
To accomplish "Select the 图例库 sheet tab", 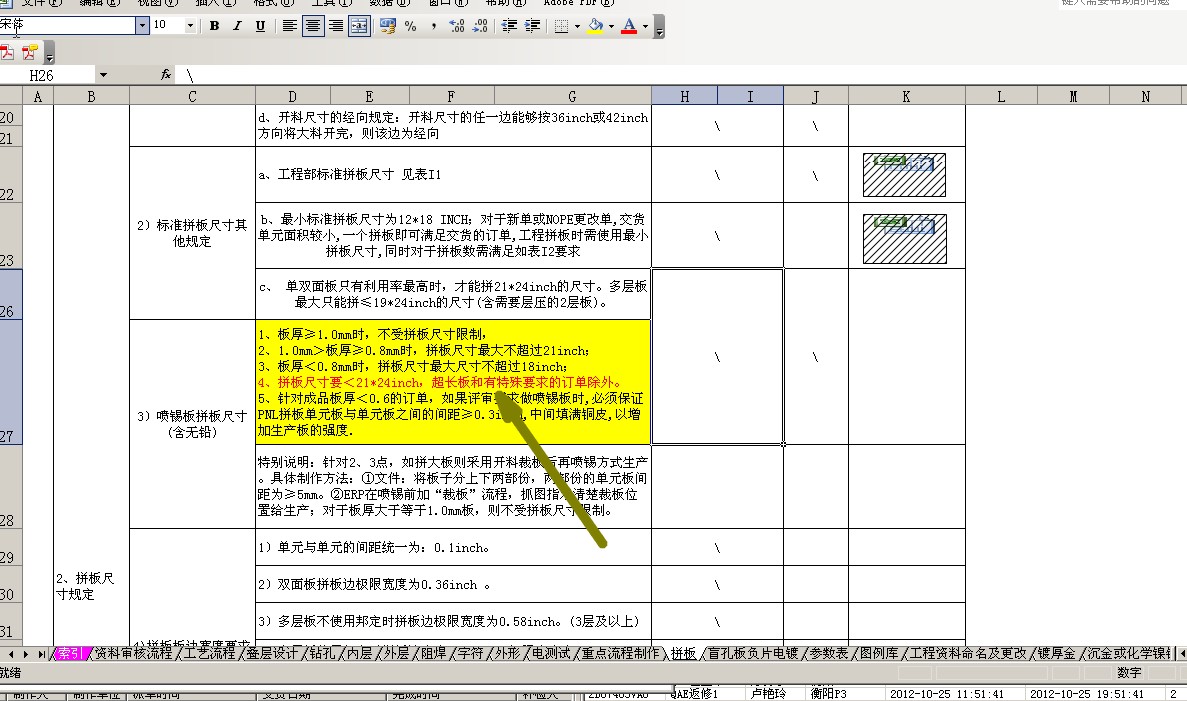I will coord(879,653).
